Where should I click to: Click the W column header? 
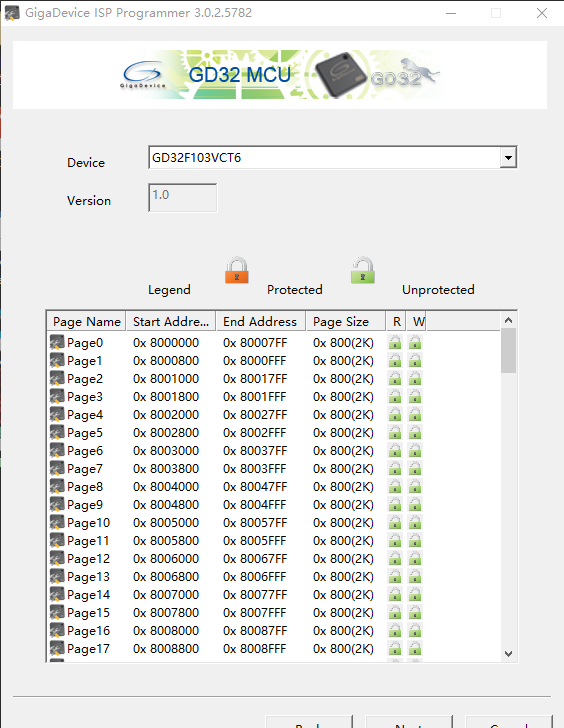(x=417, y=321)
